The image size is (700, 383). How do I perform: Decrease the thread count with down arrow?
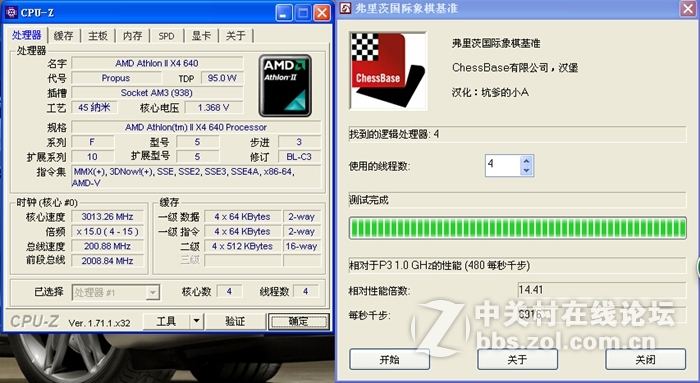[527, 170]
